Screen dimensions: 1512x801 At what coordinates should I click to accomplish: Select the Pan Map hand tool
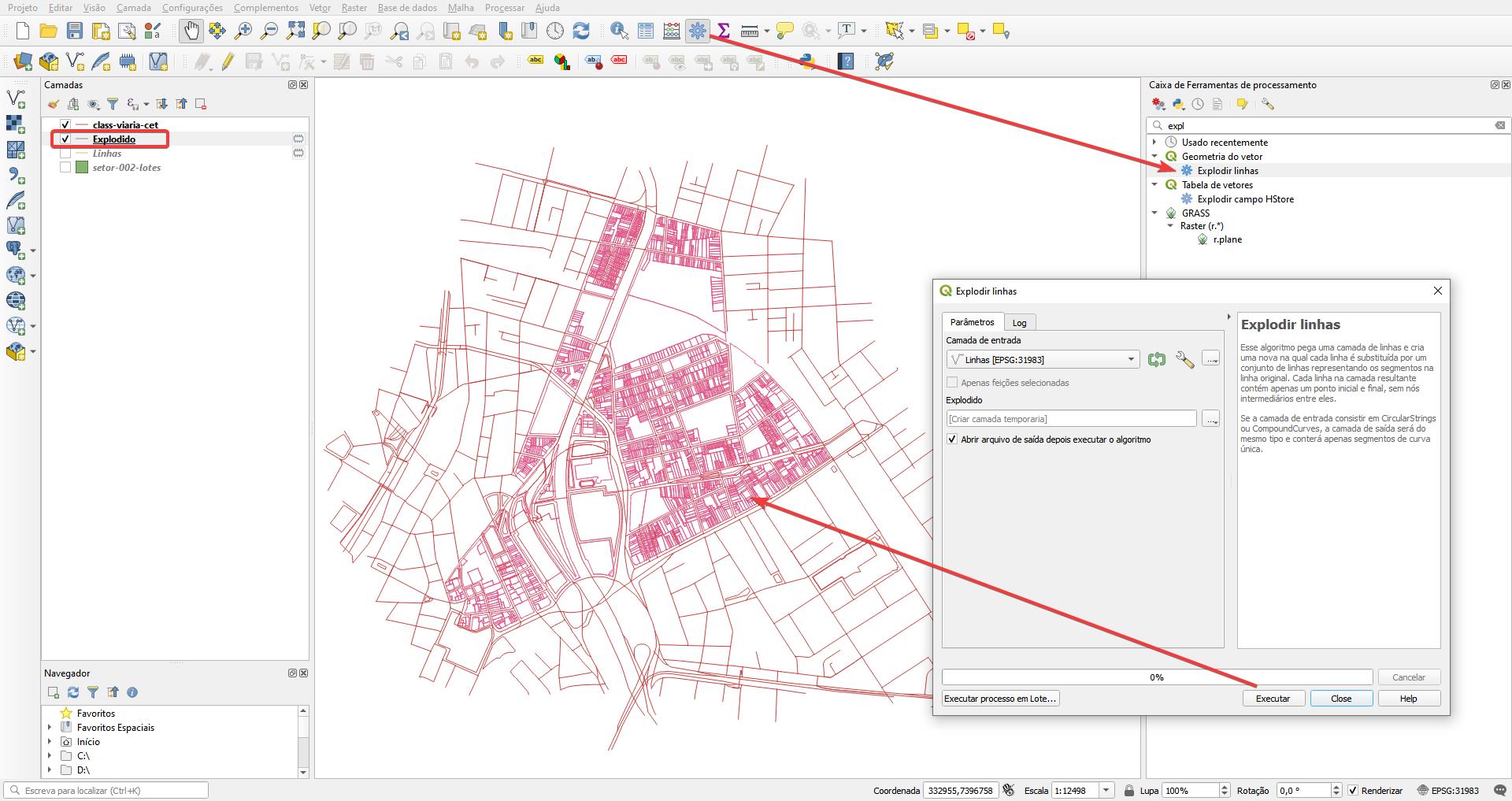click(x=191, y=31)
